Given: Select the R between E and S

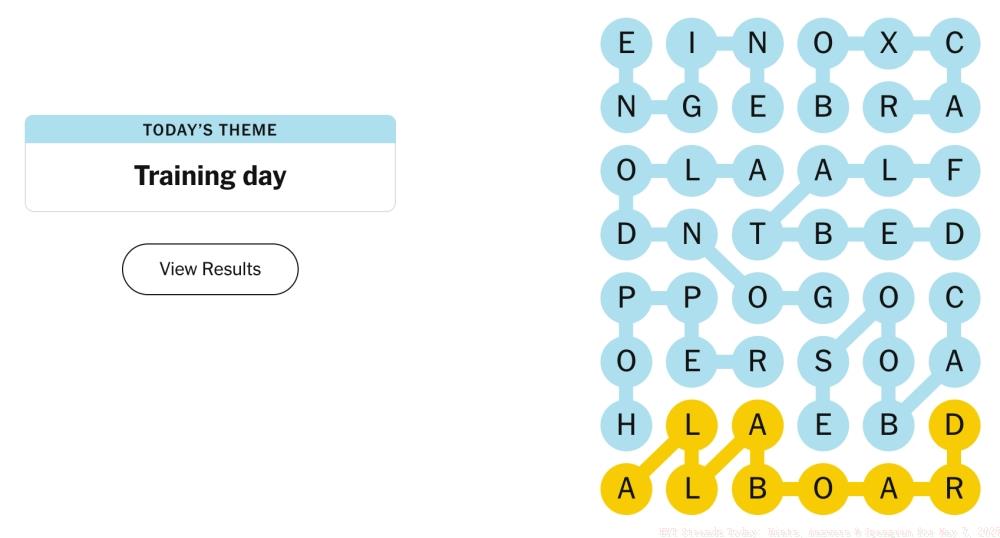Looking at the screenshot, I should (x=757, y=361).
